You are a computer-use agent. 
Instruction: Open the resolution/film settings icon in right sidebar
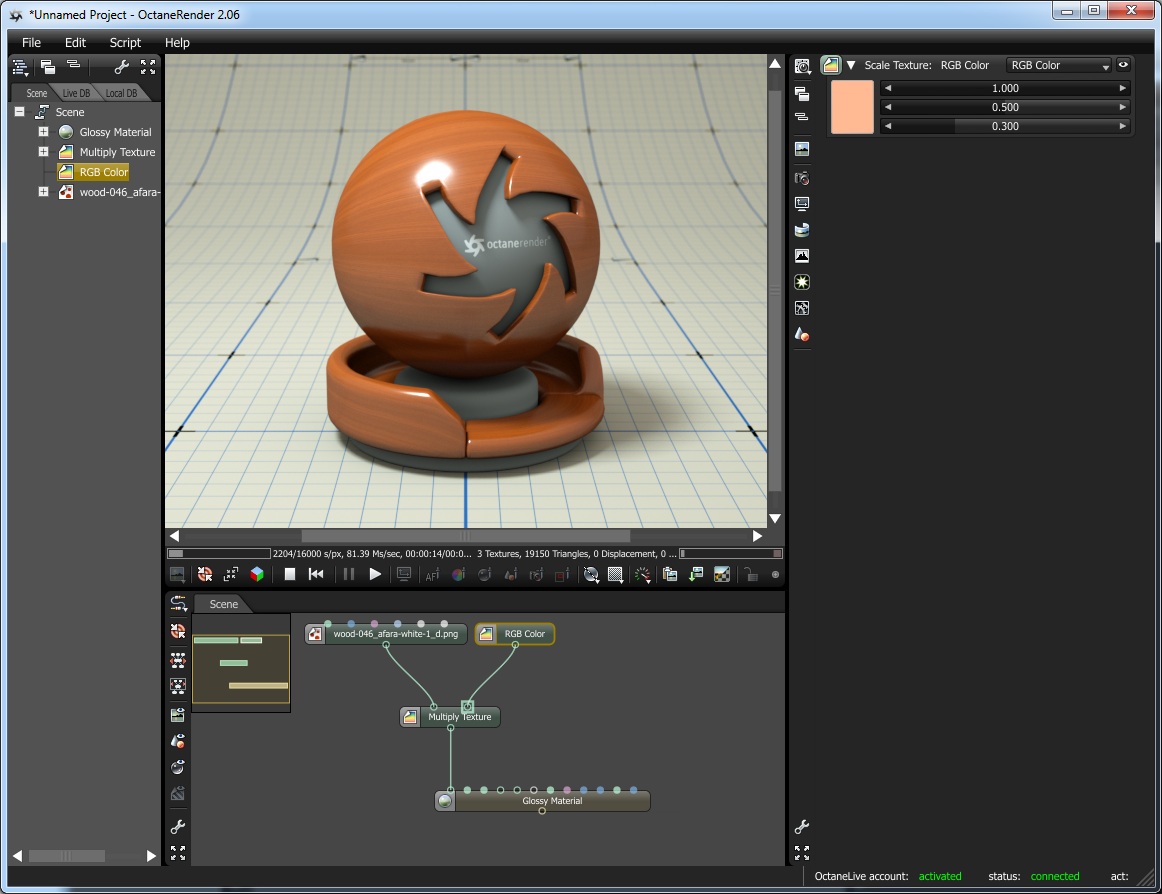pyautogui.click(x=802, y=203)
